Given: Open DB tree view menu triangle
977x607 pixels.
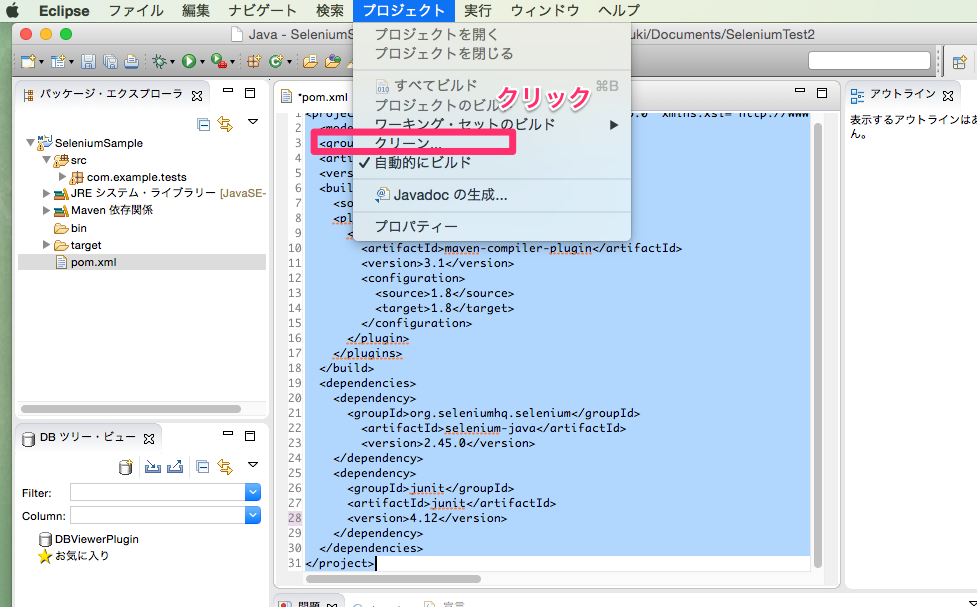Looking at the screenshot, I should [x=252, y=464].
